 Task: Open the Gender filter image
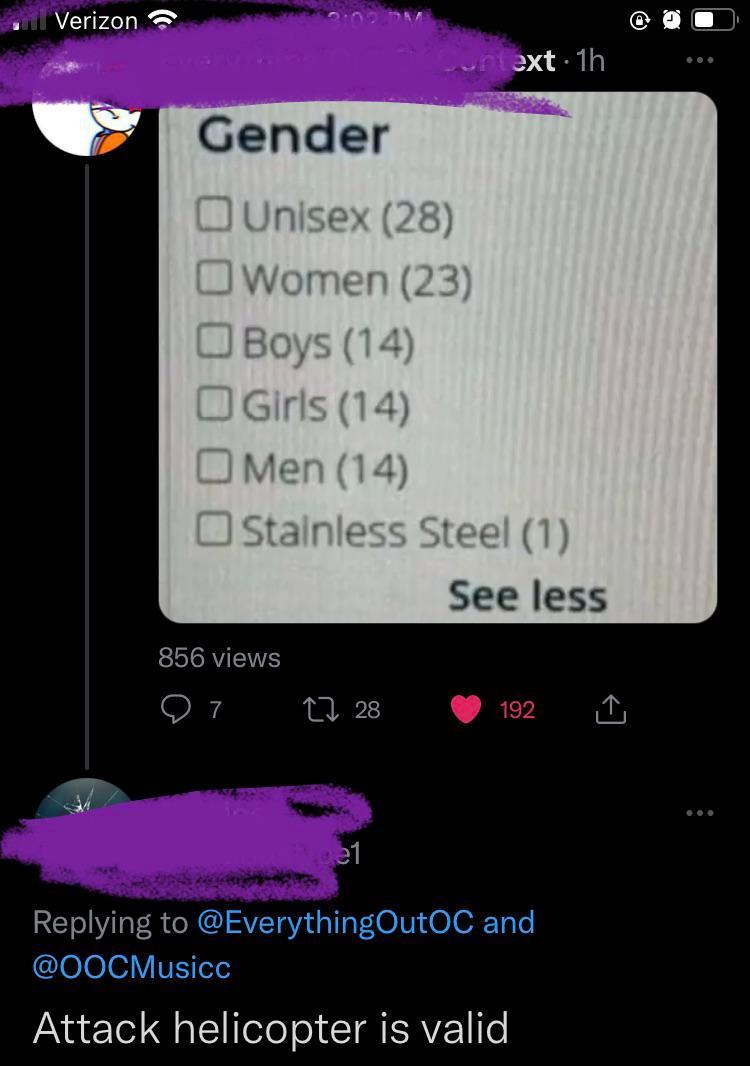pyautogui.click(x=438, y=358)
